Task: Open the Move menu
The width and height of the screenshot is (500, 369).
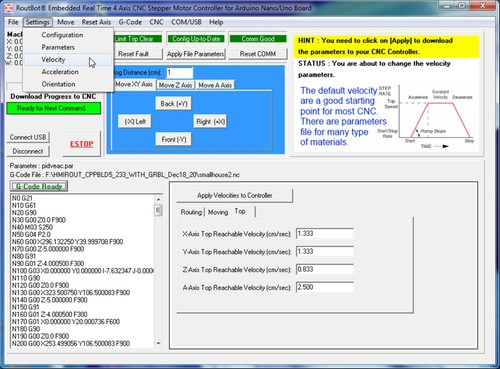Action: [66, 22]
